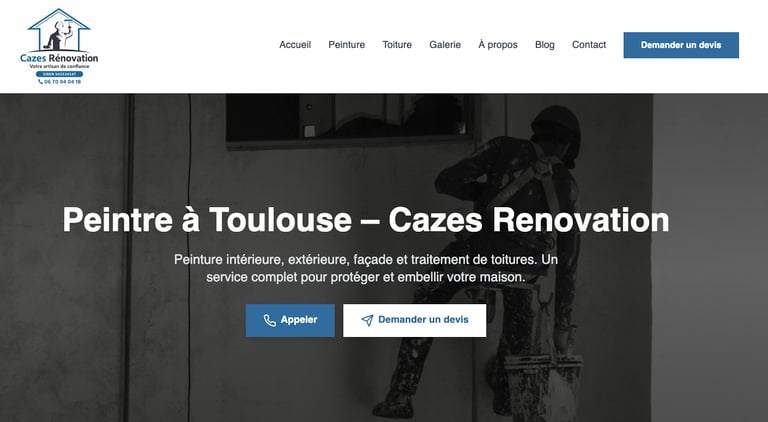768x422 pixels.
Task: Visit the À propos page
Action: tap(498, 45)
